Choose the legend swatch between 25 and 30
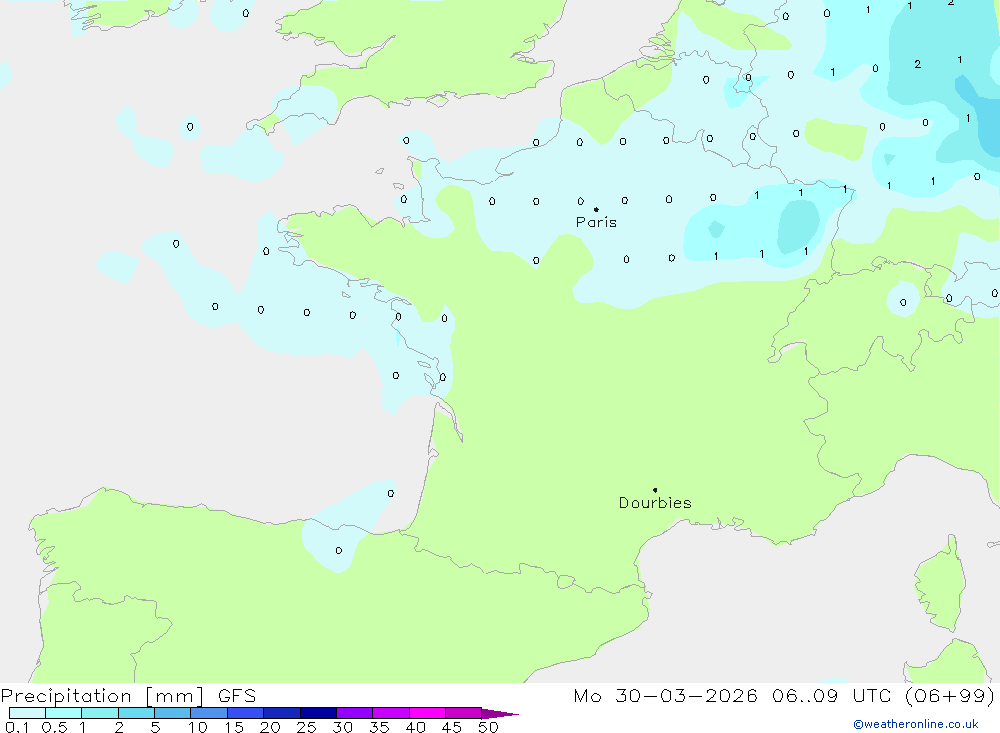The width and height of the screenshot is (1000, 733). coord(318,713)
